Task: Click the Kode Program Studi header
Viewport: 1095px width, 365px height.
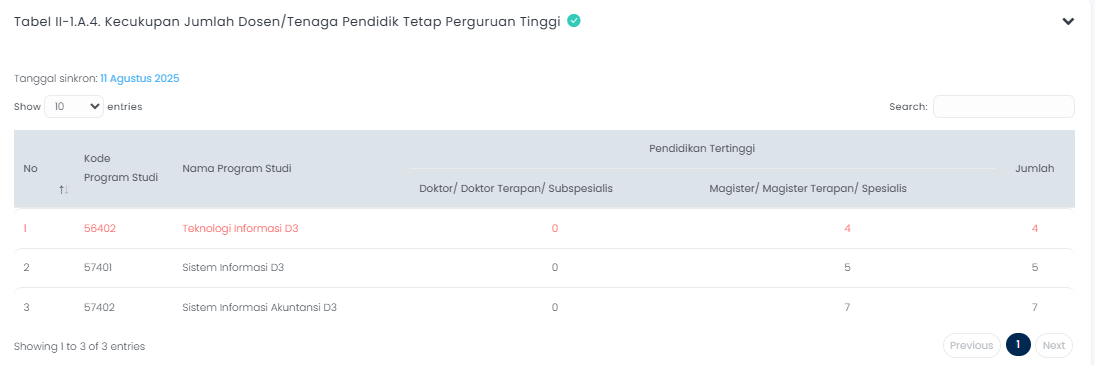Action: pos(121,167)
